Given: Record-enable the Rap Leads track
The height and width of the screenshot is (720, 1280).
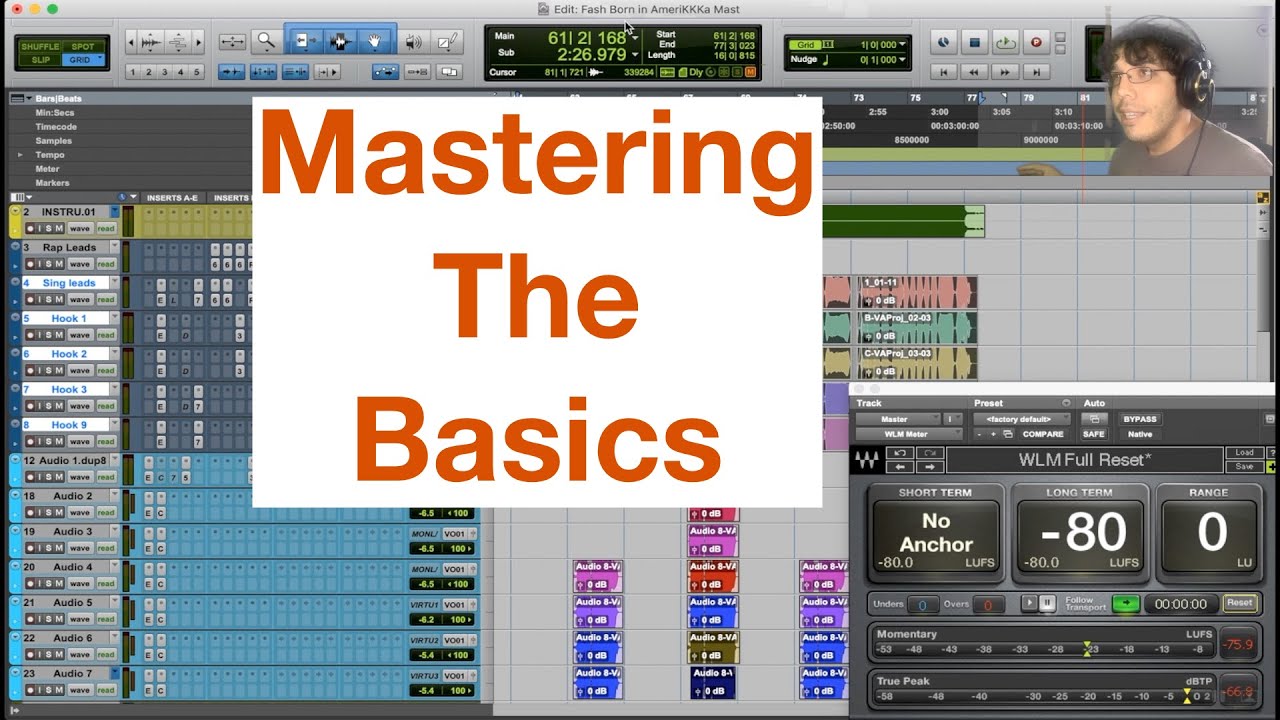Looking at the screenshot, I should tap(30, 264).
